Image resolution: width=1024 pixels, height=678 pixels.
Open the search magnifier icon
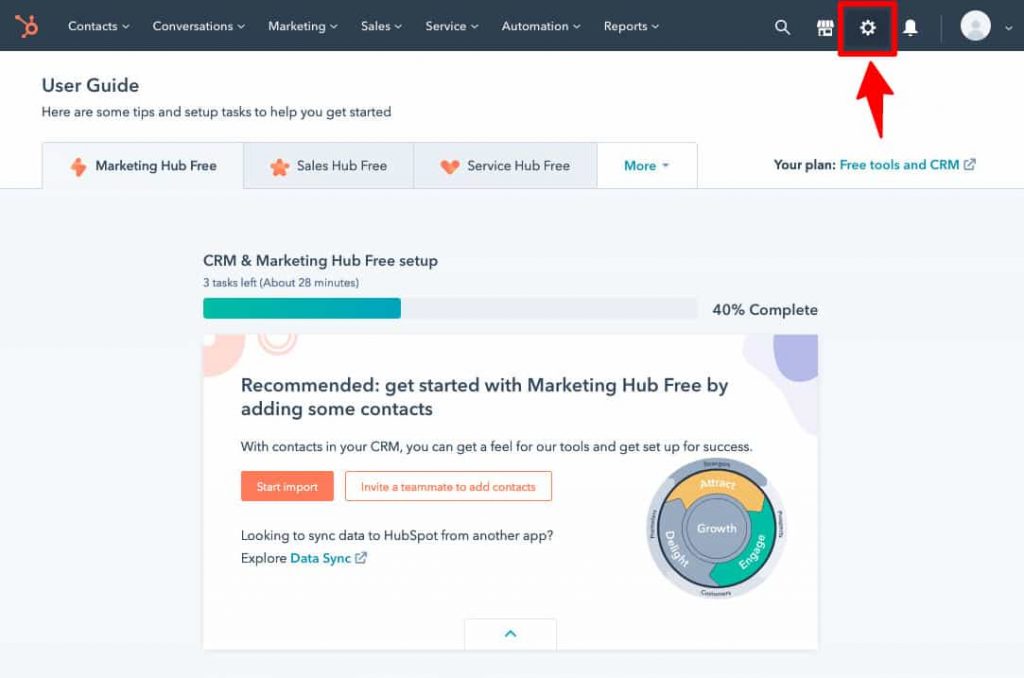coord(782,27)
